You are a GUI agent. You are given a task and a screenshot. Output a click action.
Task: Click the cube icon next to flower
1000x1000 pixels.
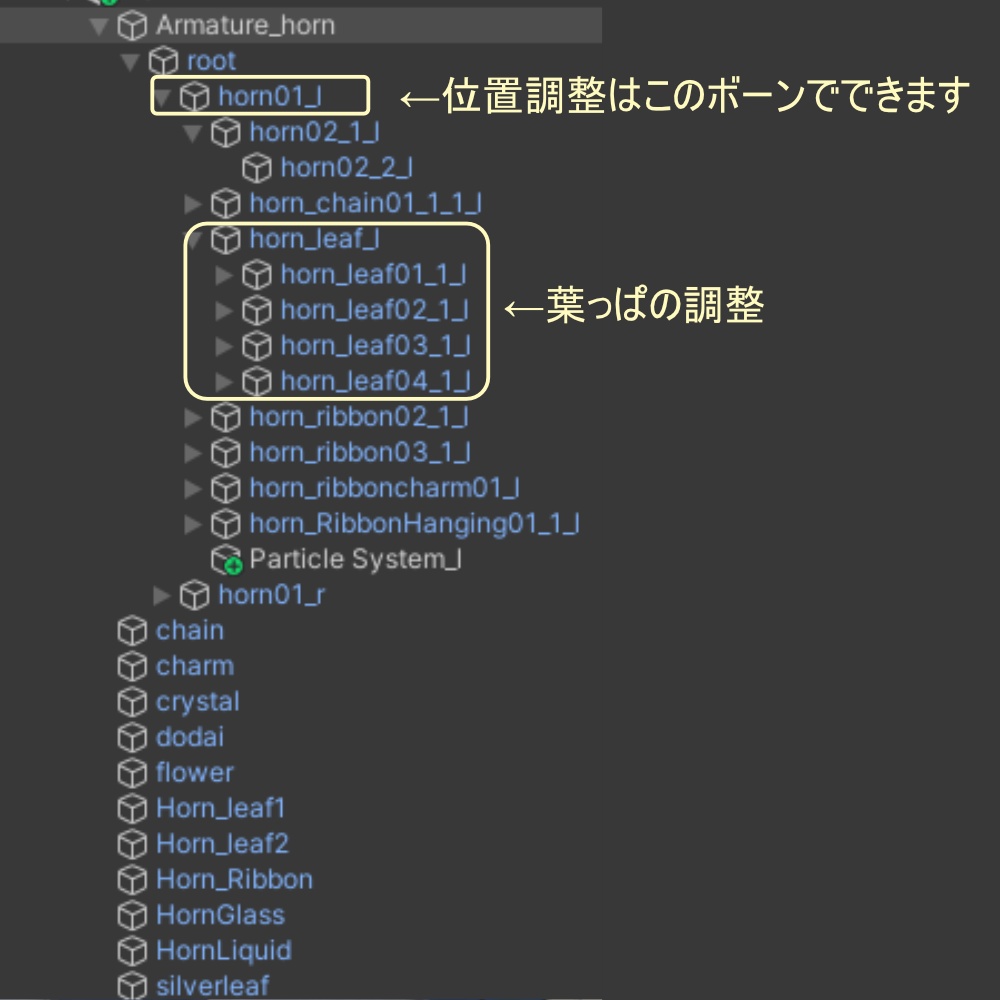click(132, 773)
